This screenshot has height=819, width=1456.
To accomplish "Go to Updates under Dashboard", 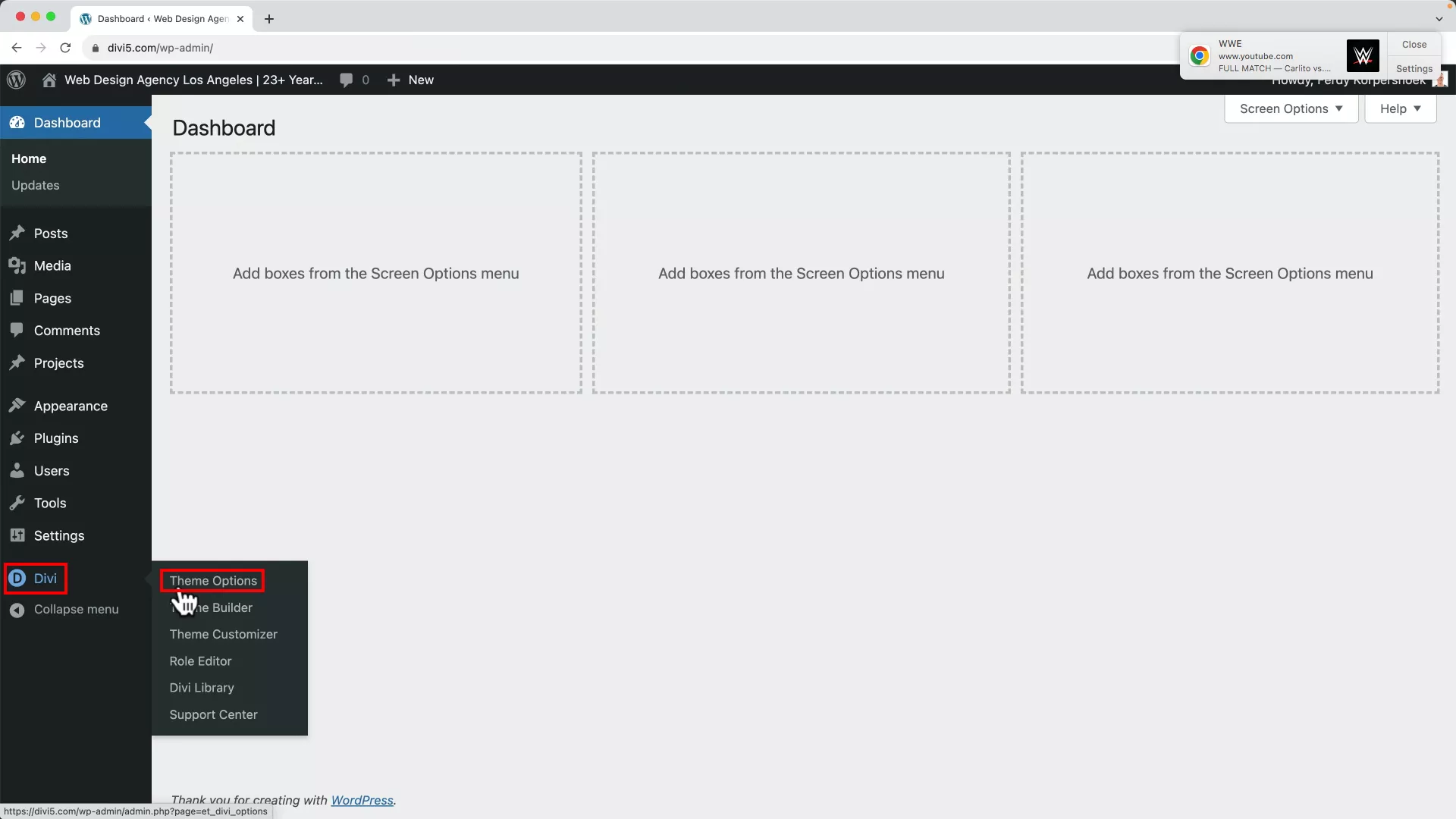I will [x=35, y=185].
